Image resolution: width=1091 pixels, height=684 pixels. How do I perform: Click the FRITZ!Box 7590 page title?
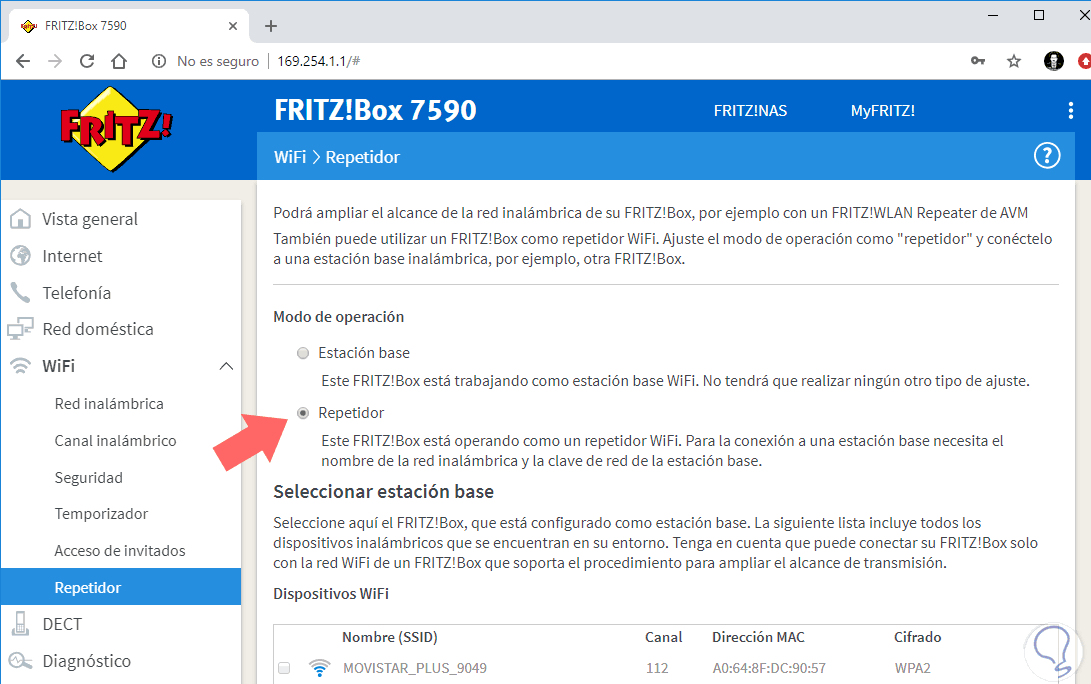[x=375, y=110]
